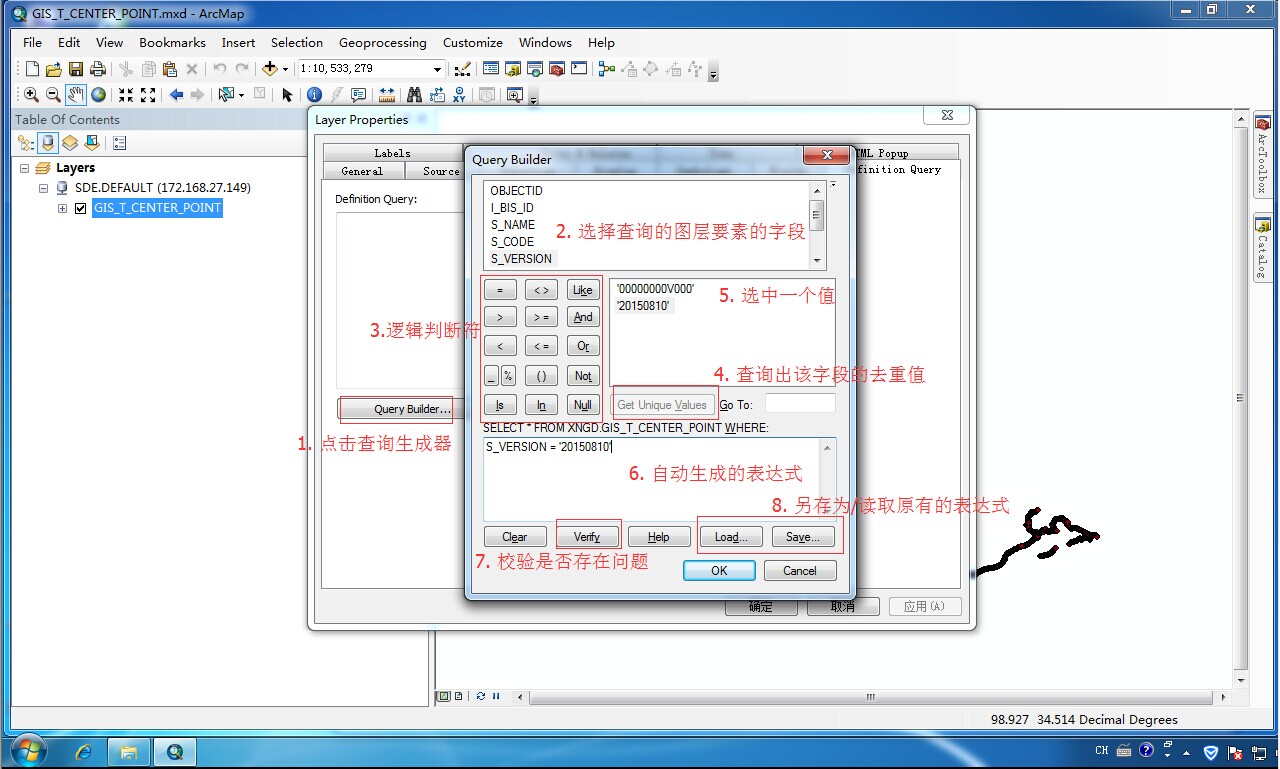Switch to the Labels tab in Layer Properties
The height and width of the screenshot is (769, 1280).
coord(392,153)
